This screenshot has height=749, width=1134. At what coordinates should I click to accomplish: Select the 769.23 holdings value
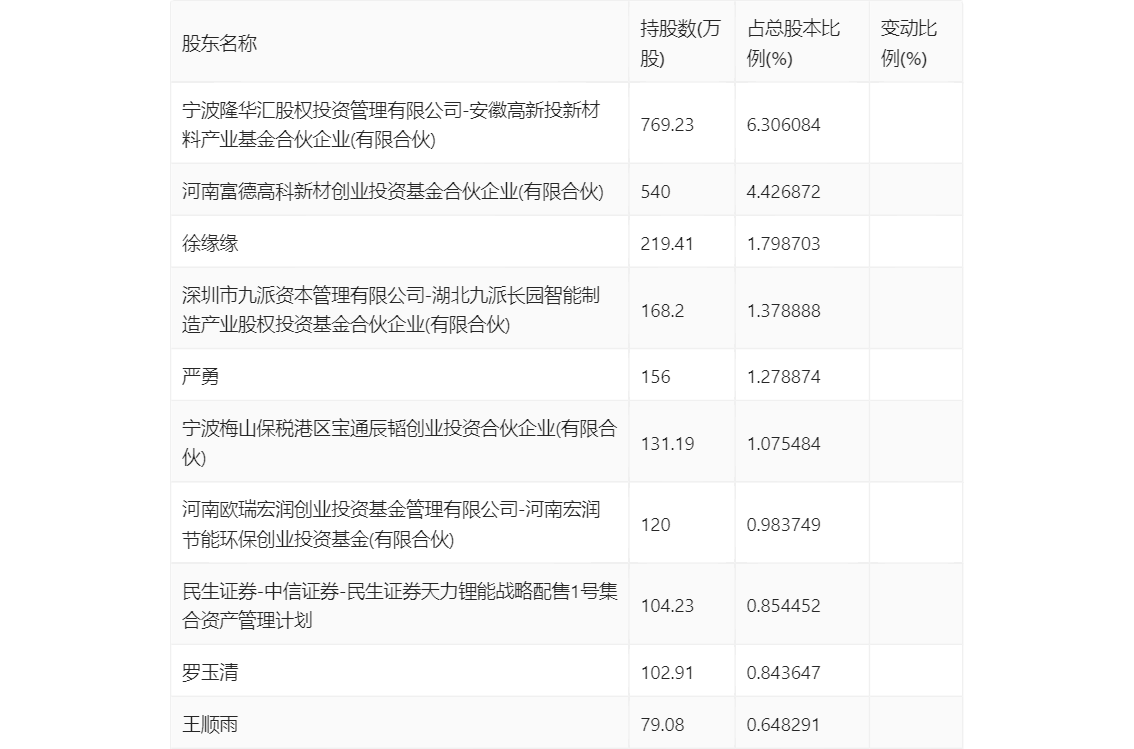pos(667,125)
